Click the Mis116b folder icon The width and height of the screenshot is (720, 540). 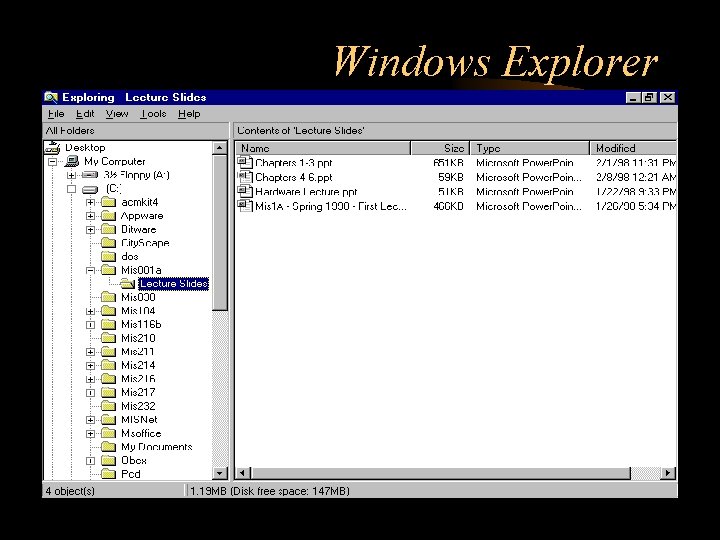click(x=108, y=324)
